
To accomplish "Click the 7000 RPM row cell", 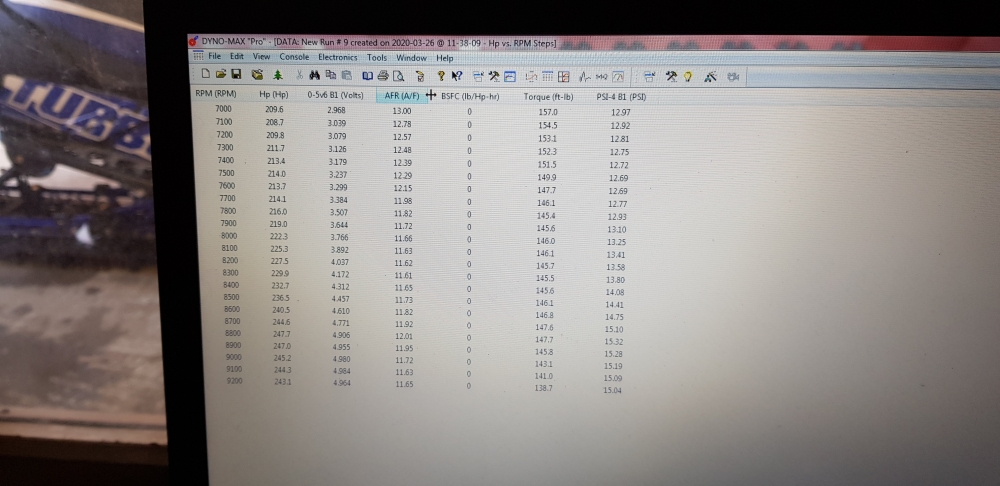I will click(x=223, y=108).
